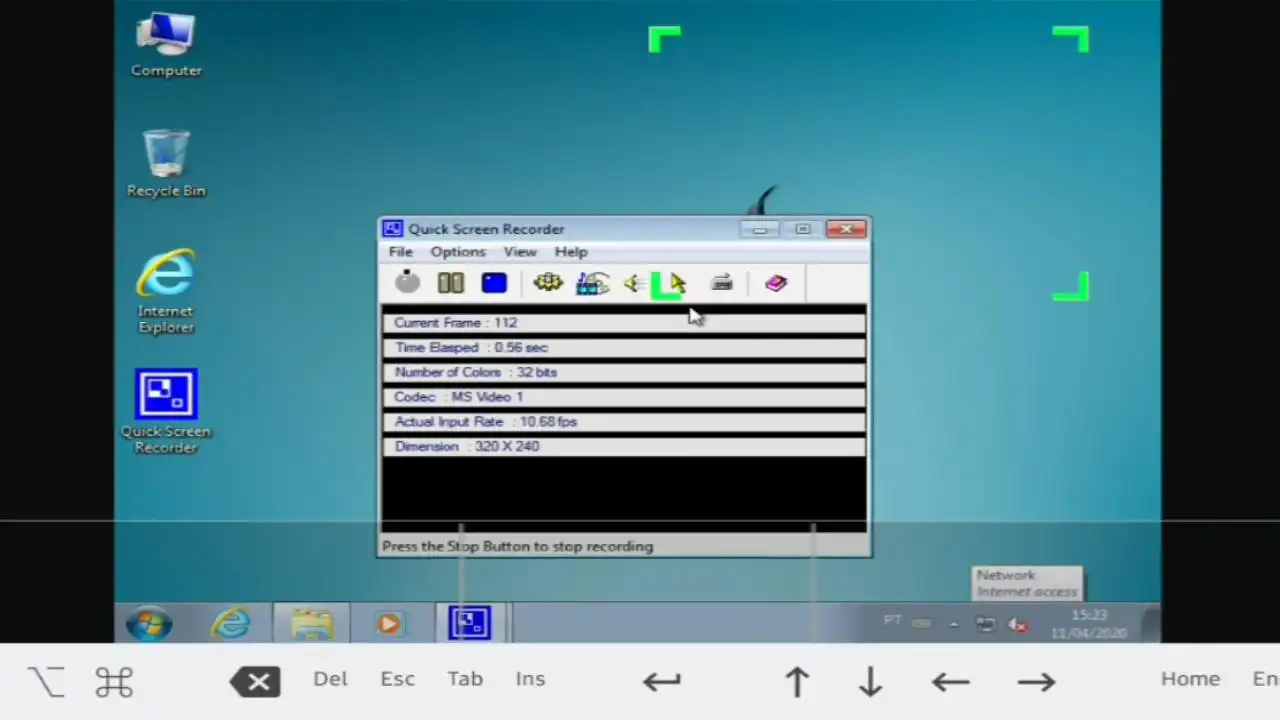Select the Internet Explorer desktop icon
Screen dimensions: 1280x720
(x=166, y=291)
